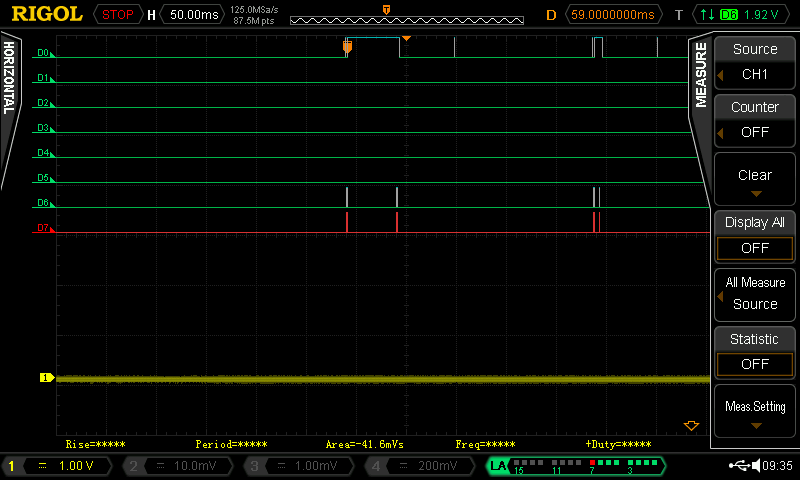Select the D1 digital channel label

tap(43, 78)
